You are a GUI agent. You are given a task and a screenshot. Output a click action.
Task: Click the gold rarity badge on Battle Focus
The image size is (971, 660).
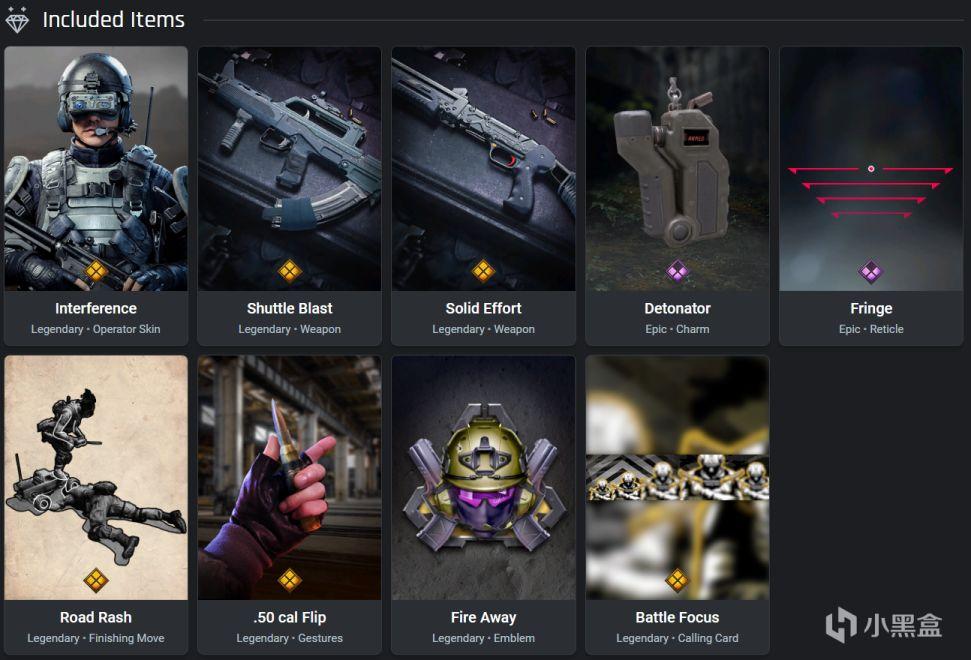pos(677,580)
